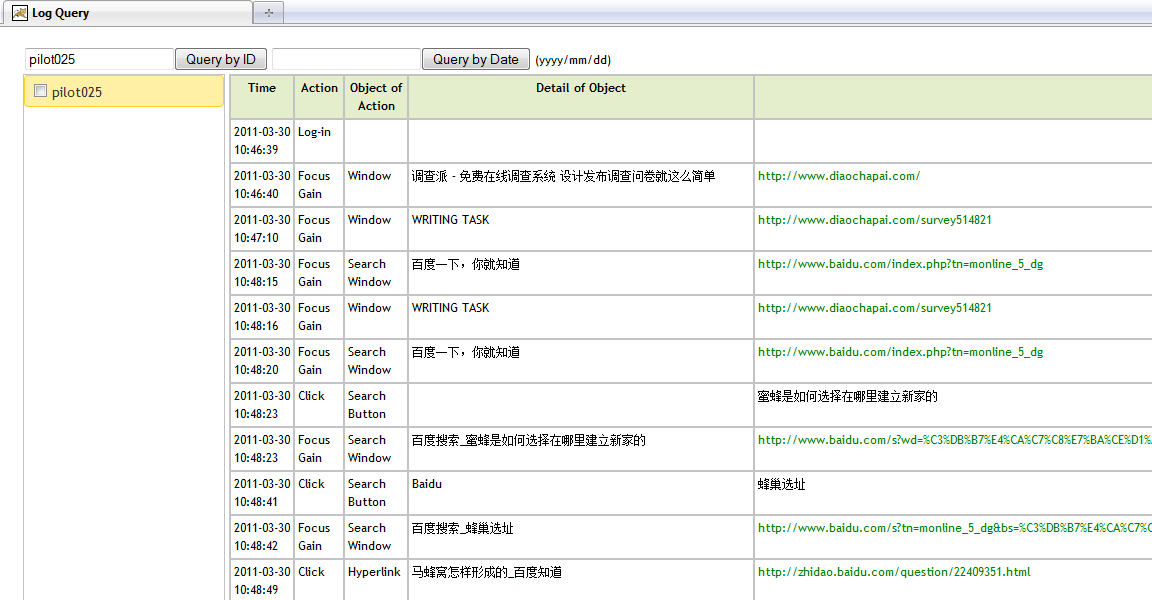Select Click action cell at 10:48:49 row
Image resolution: width=1152 pixels, height=600 pixels.
[x=319, y=581]
